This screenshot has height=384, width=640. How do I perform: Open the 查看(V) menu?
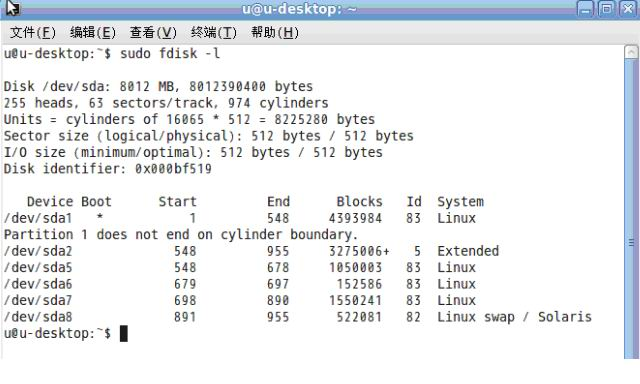point(153,32)
